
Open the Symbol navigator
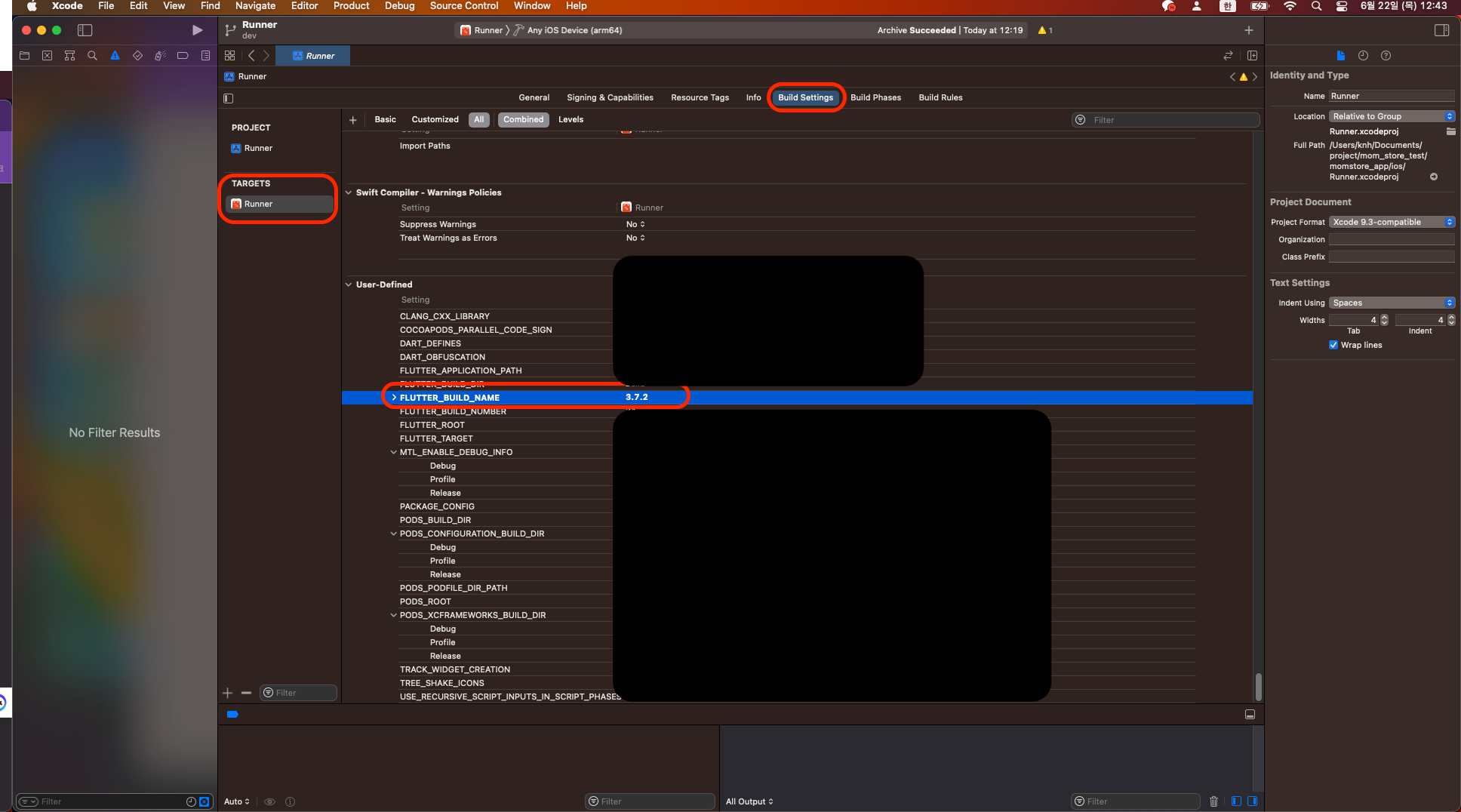coord(69,56)
